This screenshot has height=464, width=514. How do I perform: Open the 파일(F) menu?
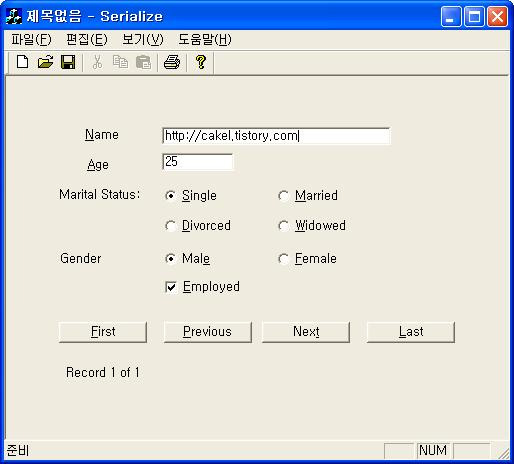[31, 40]
